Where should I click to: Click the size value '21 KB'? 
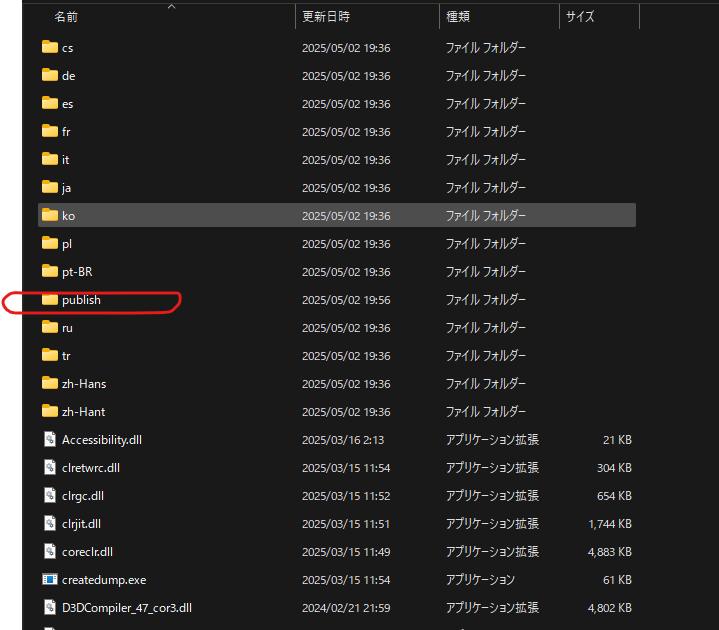click(617, 440)
